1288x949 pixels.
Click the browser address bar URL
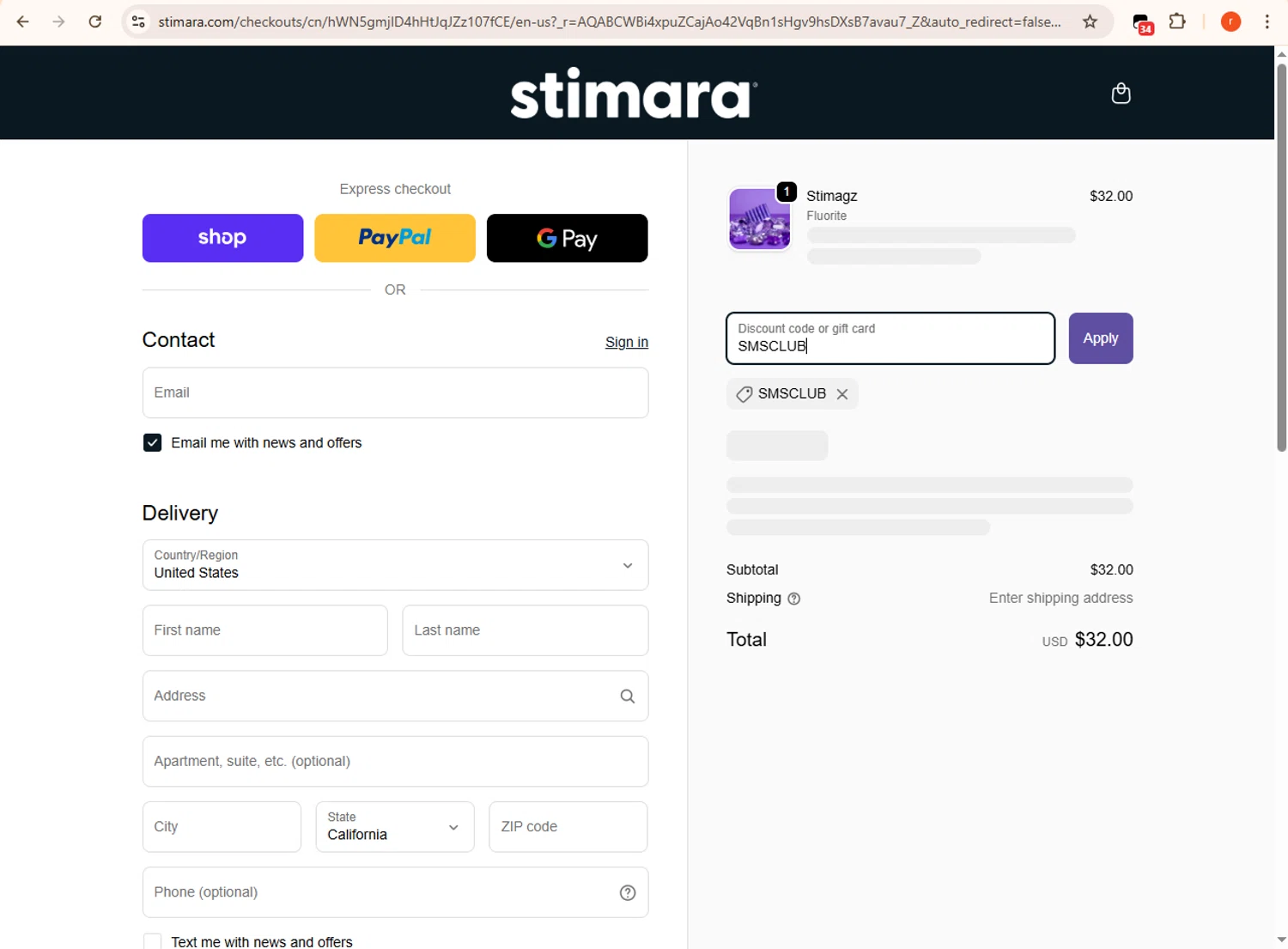tap(610, 21)
